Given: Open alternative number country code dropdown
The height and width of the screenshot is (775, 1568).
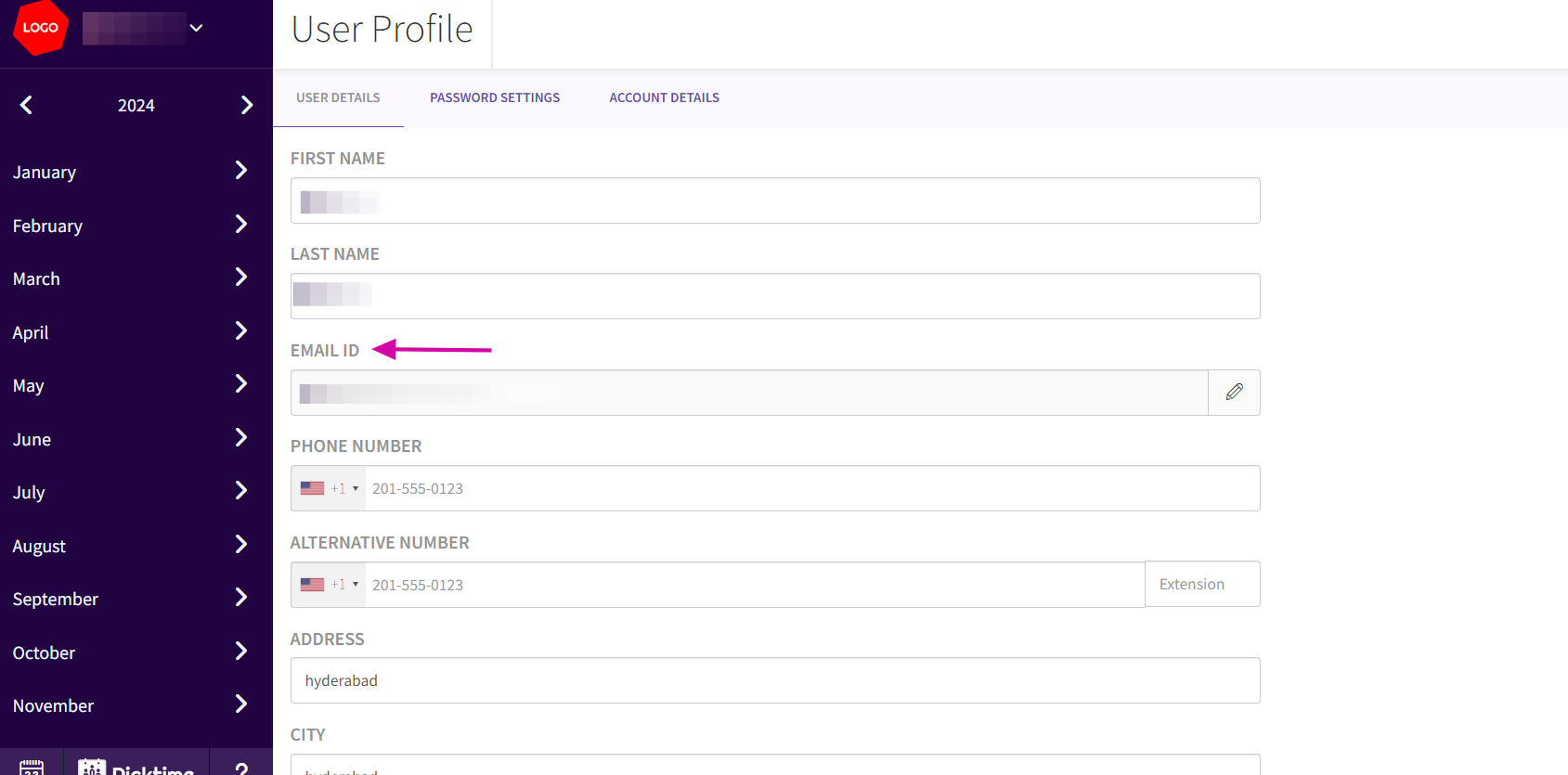Looking at the screenshot, I should 330,585.
